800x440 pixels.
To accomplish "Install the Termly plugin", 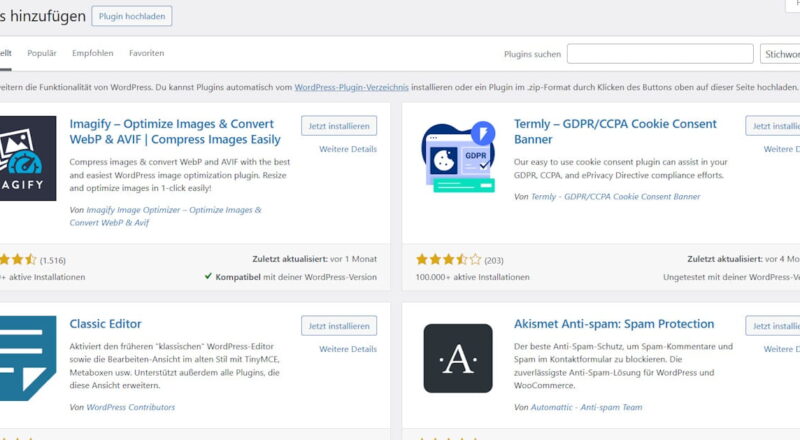I will 773,126.
